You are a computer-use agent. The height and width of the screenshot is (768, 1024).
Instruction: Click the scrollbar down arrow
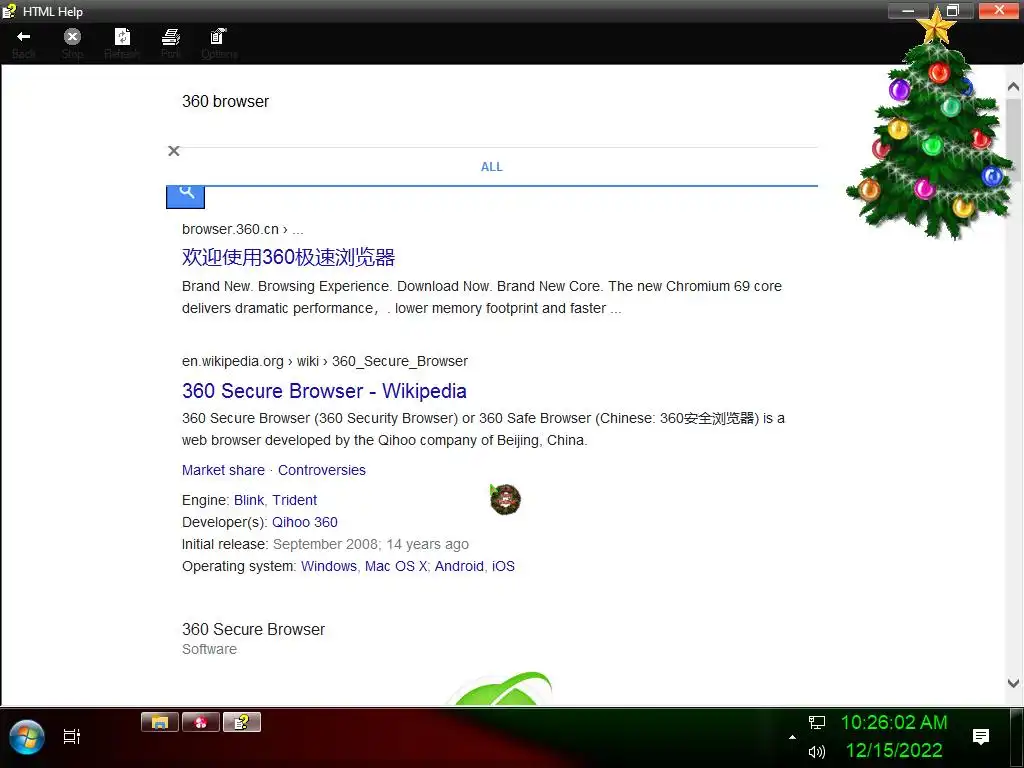[1013, 683]
